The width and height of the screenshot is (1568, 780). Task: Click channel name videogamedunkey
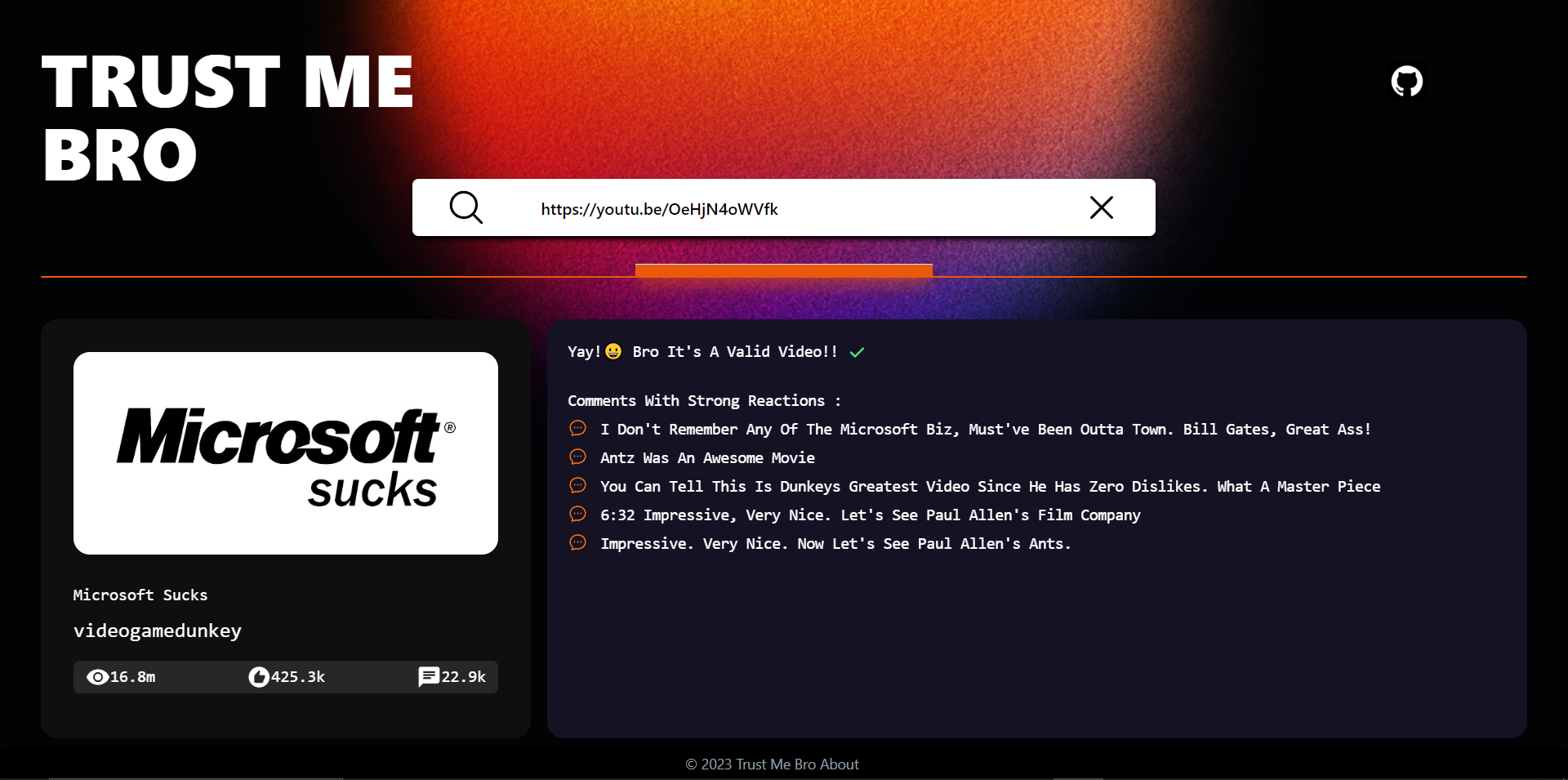pos(158,631)
